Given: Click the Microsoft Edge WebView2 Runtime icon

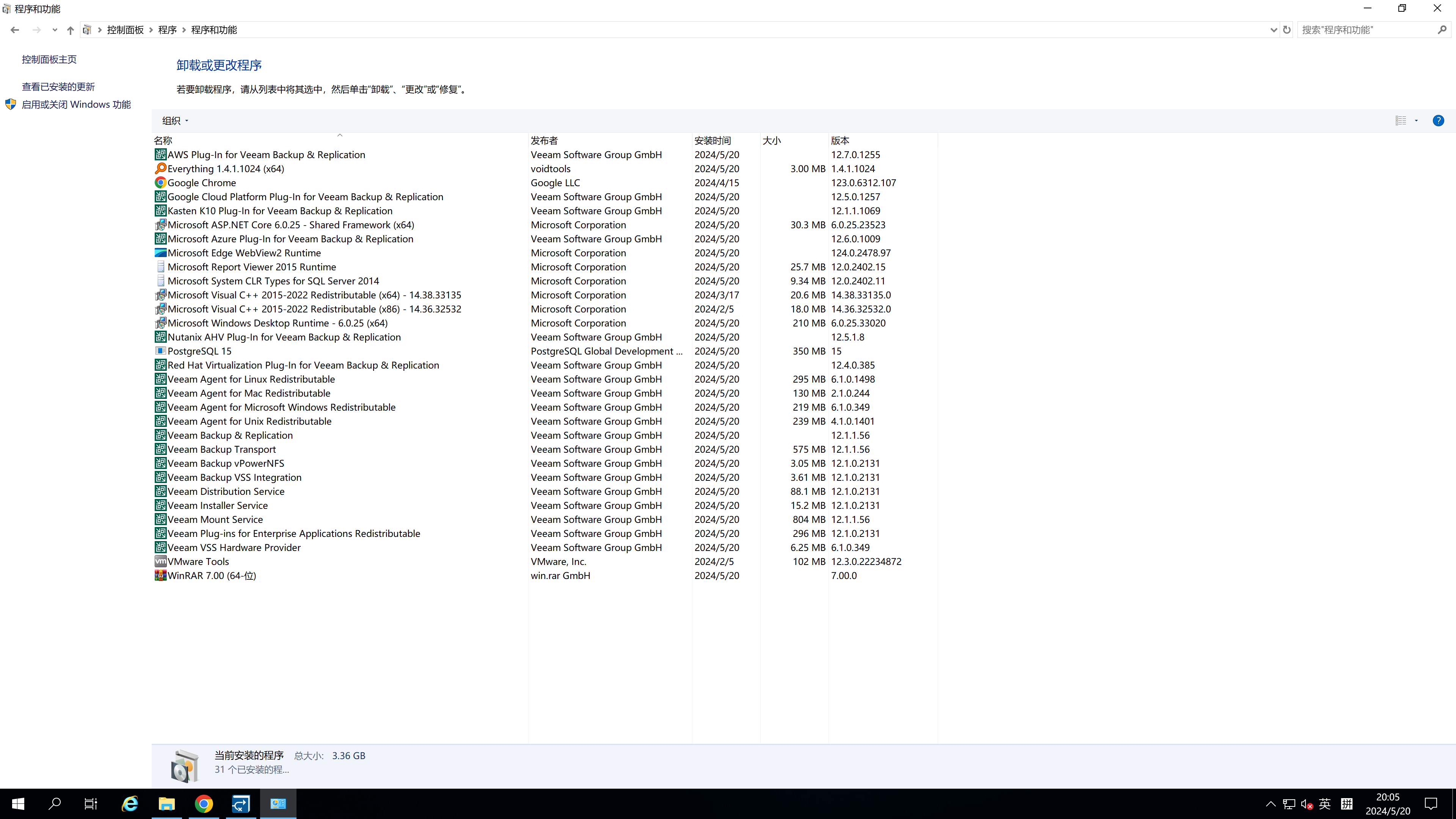Looking at the screenshot, I should pyautogui.click(x=160, y=253).
